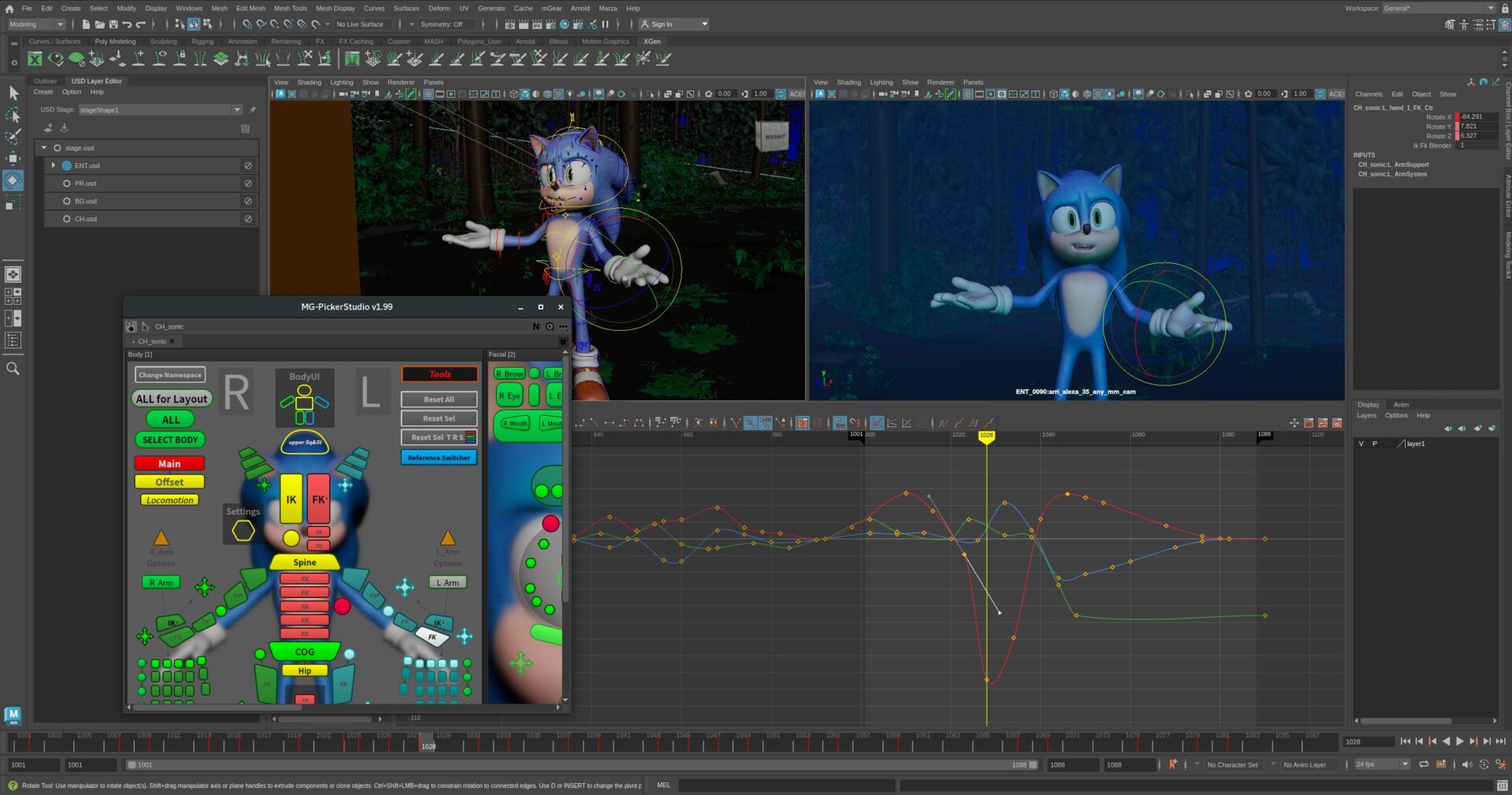This screenshot has width=1512, height=795.
Task: Click the yellow L_Arm Options triangle
Action: pos(447,538)
